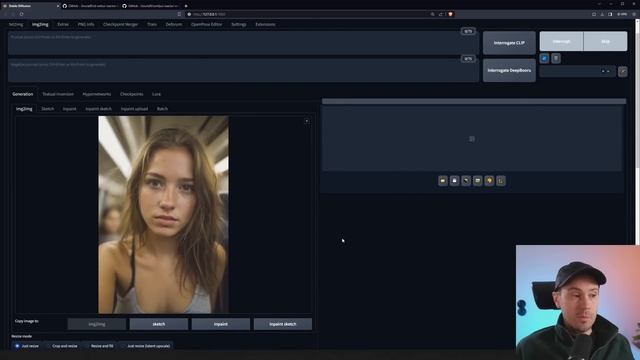Click the Interrogate CLIP button
Image resolution: width=640 pixels, height=360 pixels.
tap(509, 43)
